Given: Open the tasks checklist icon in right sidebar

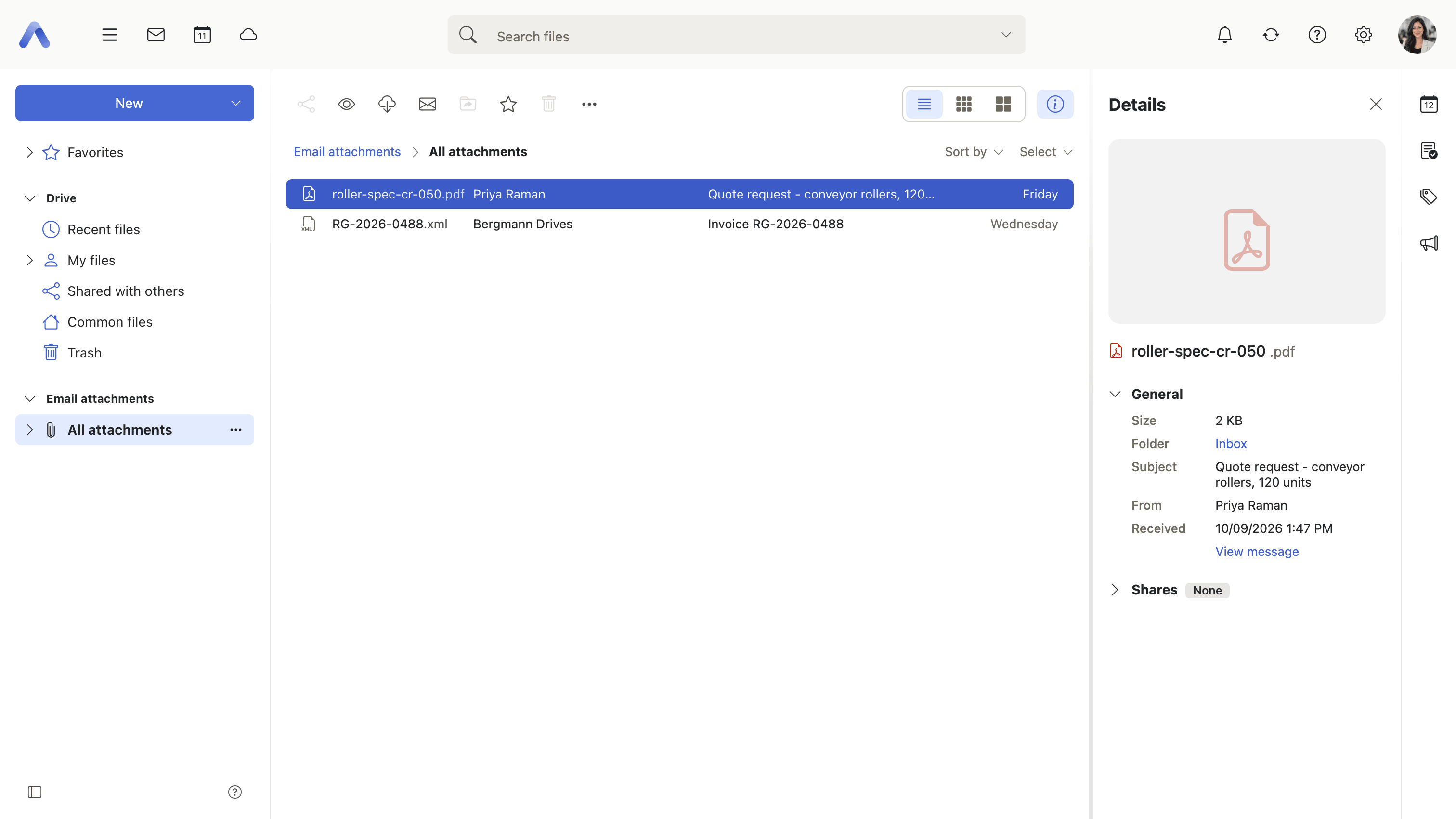Looking at the screenshot, I should point(1428,150).
